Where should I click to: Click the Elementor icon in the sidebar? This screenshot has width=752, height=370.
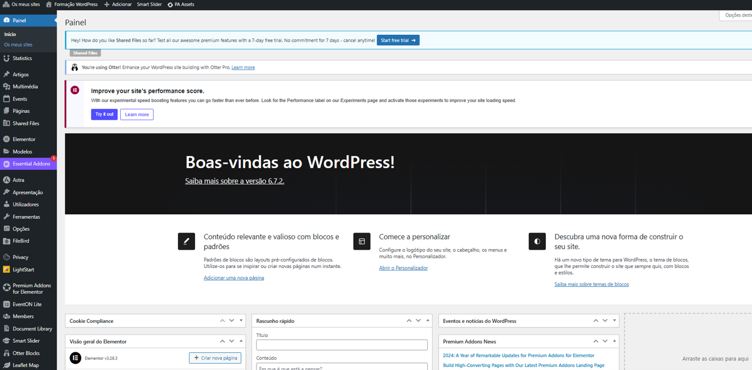pos(6,139)
